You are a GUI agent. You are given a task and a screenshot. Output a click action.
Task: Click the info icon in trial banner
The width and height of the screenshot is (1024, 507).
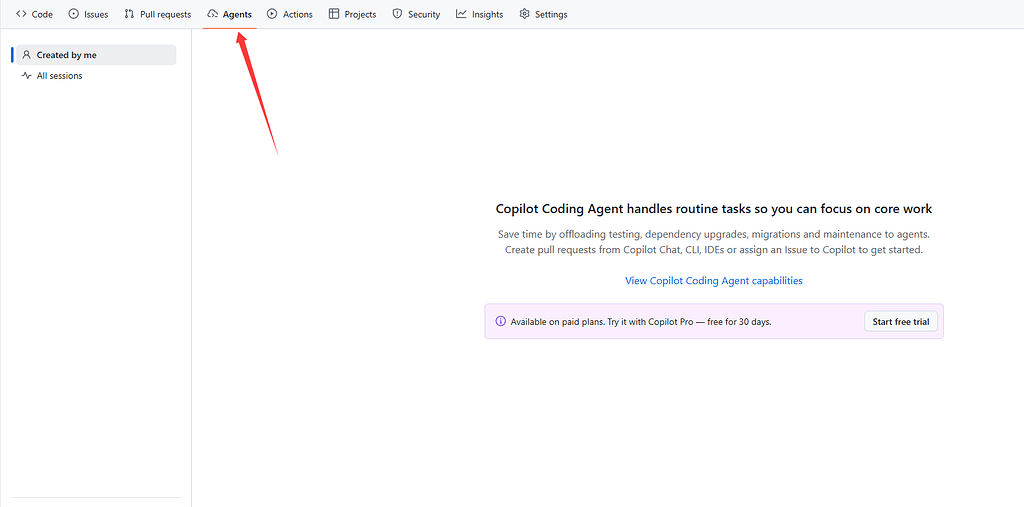(501, 321)
